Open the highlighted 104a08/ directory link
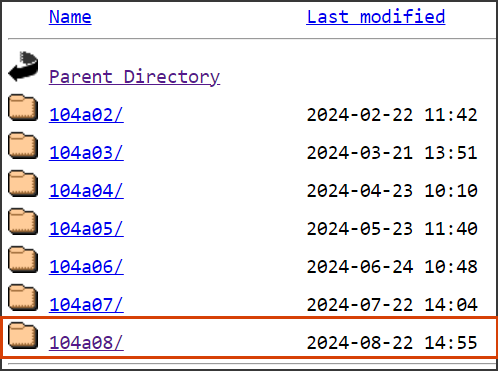498x371 pixels. (x=86, y=343)
